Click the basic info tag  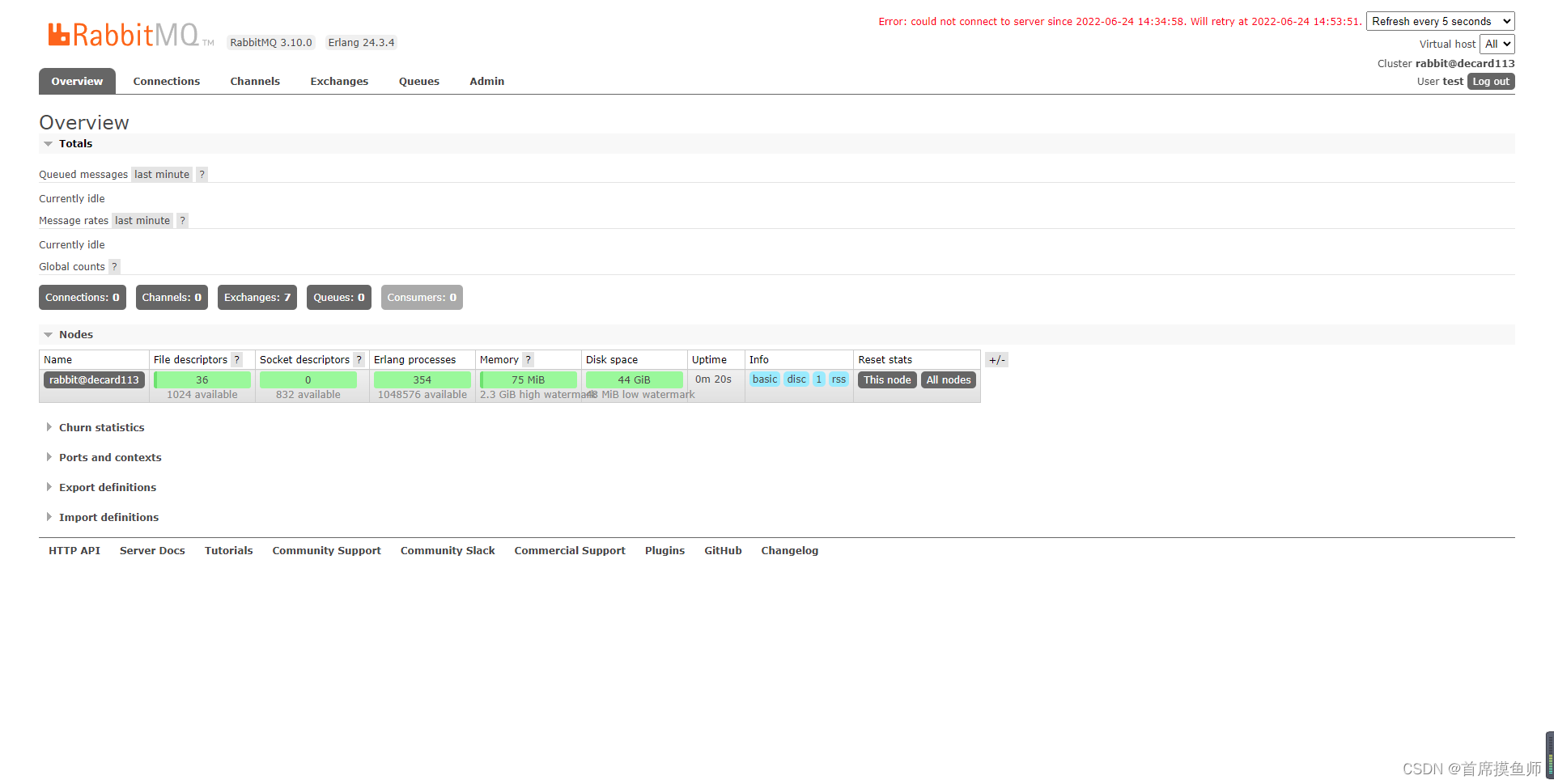[x=765, y=379]
